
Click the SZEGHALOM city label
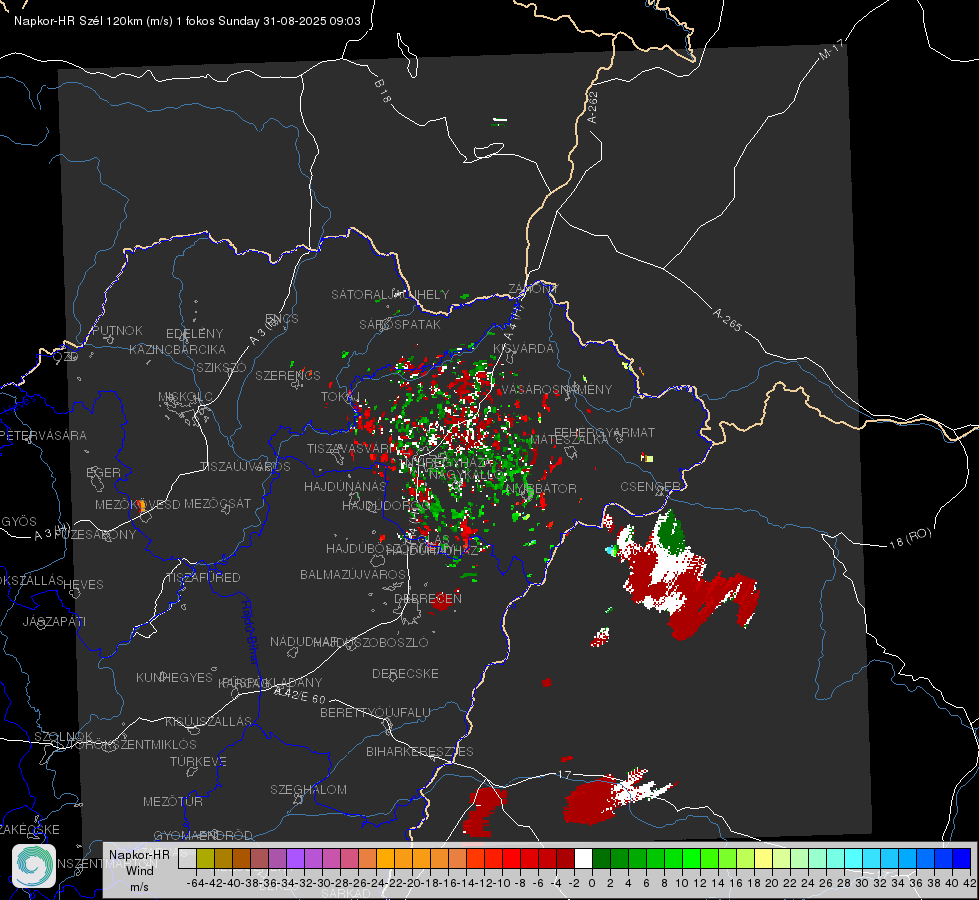point(308,790)
